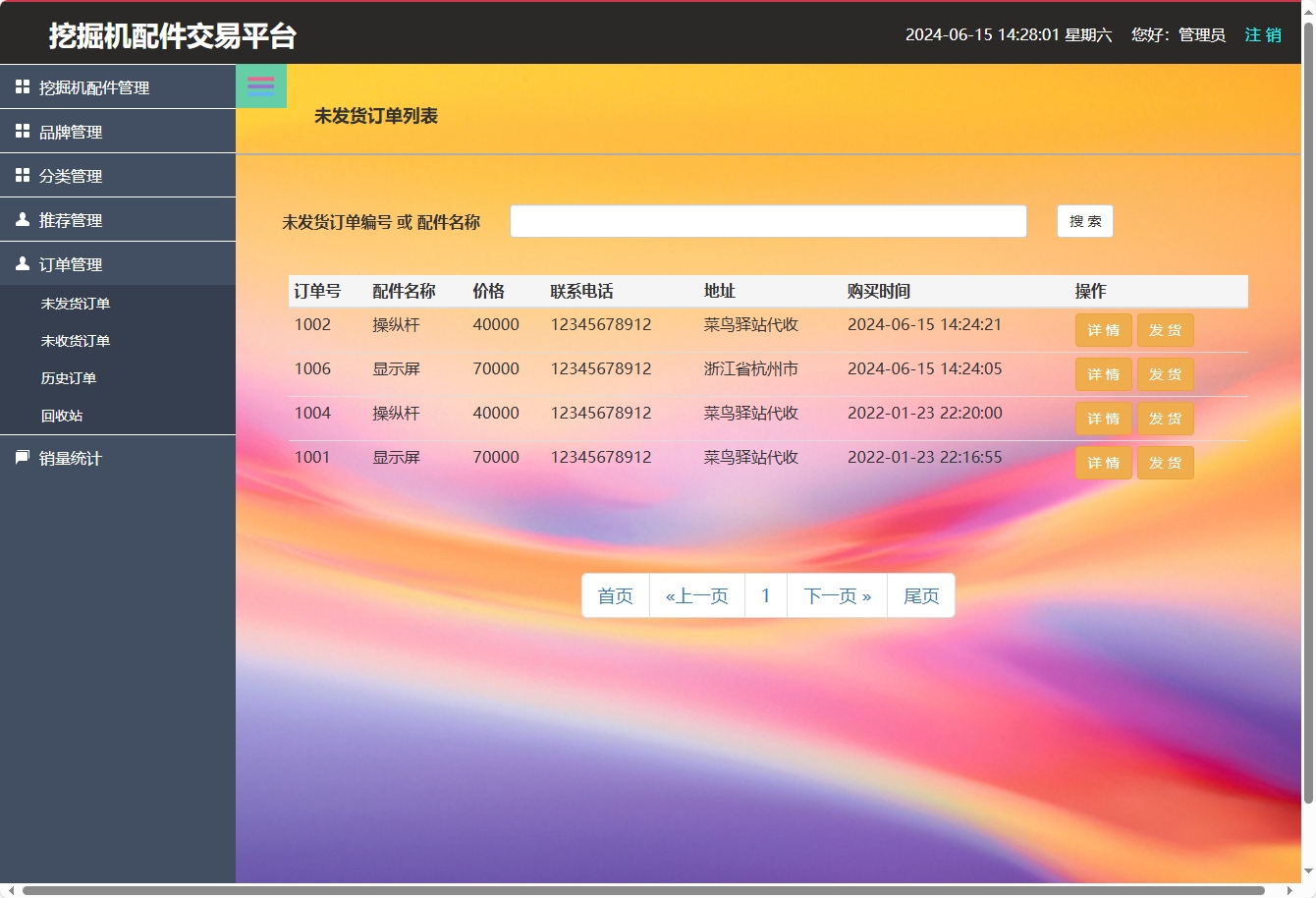The image size is (1316, 898).
Task: Click the grid icon beside 挖掘机配件管理
Action: [22, 86]
